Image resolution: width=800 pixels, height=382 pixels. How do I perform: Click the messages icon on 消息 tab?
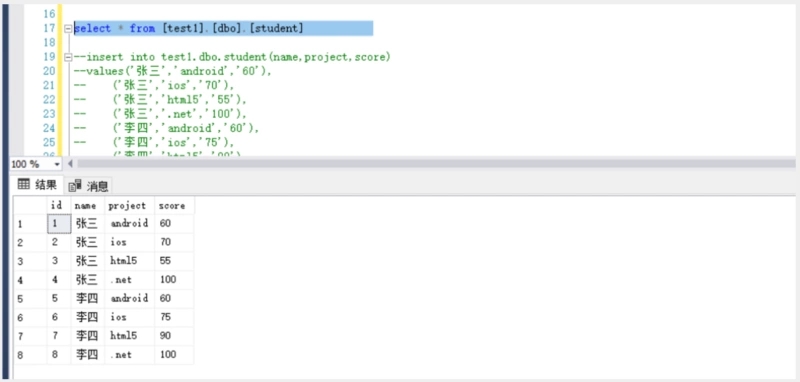tap(75, 186)
